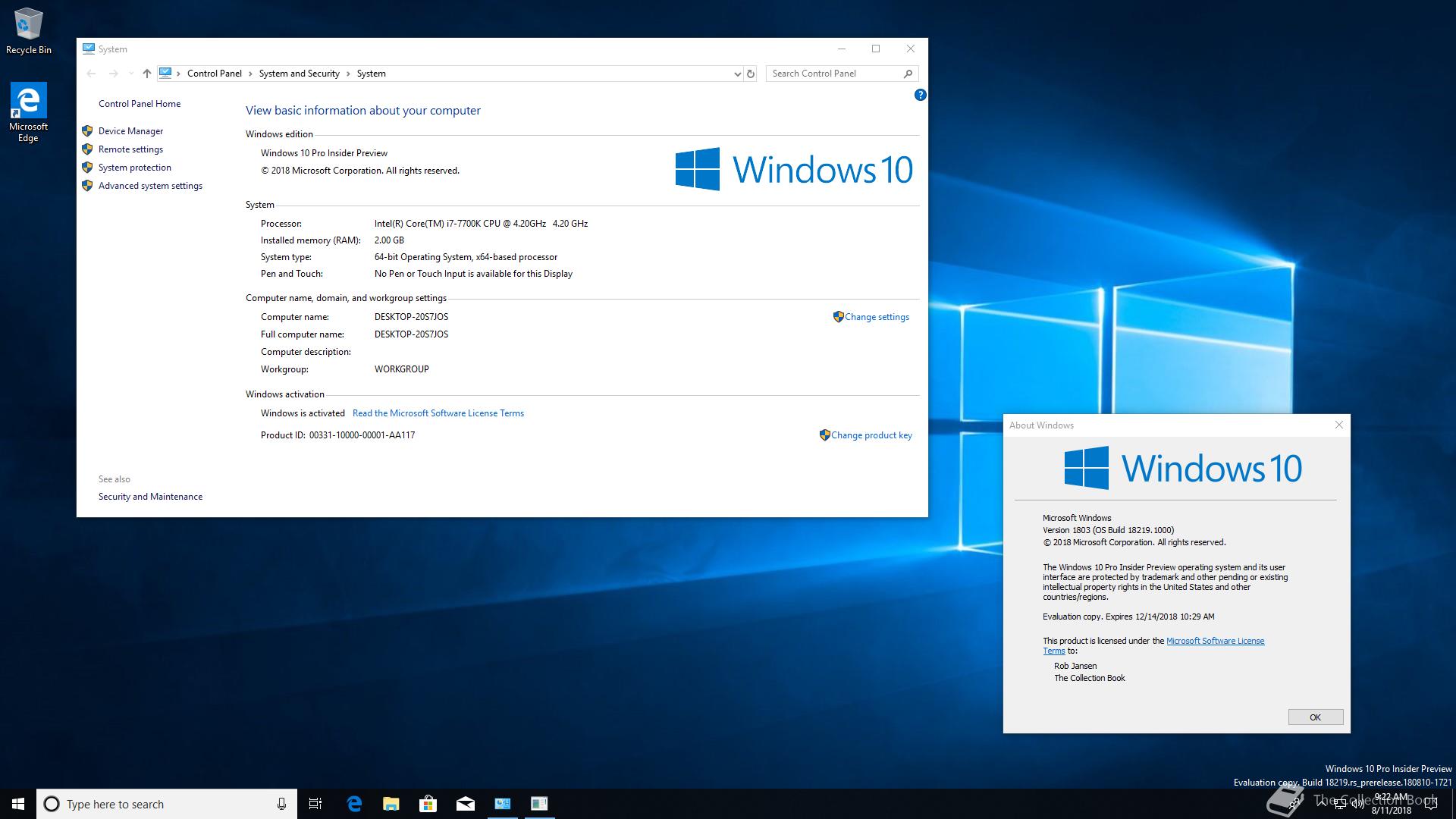Click the Intel Core i7-7700K processor text
Viewport: 1456px width, 819px height.
[481, 224]
